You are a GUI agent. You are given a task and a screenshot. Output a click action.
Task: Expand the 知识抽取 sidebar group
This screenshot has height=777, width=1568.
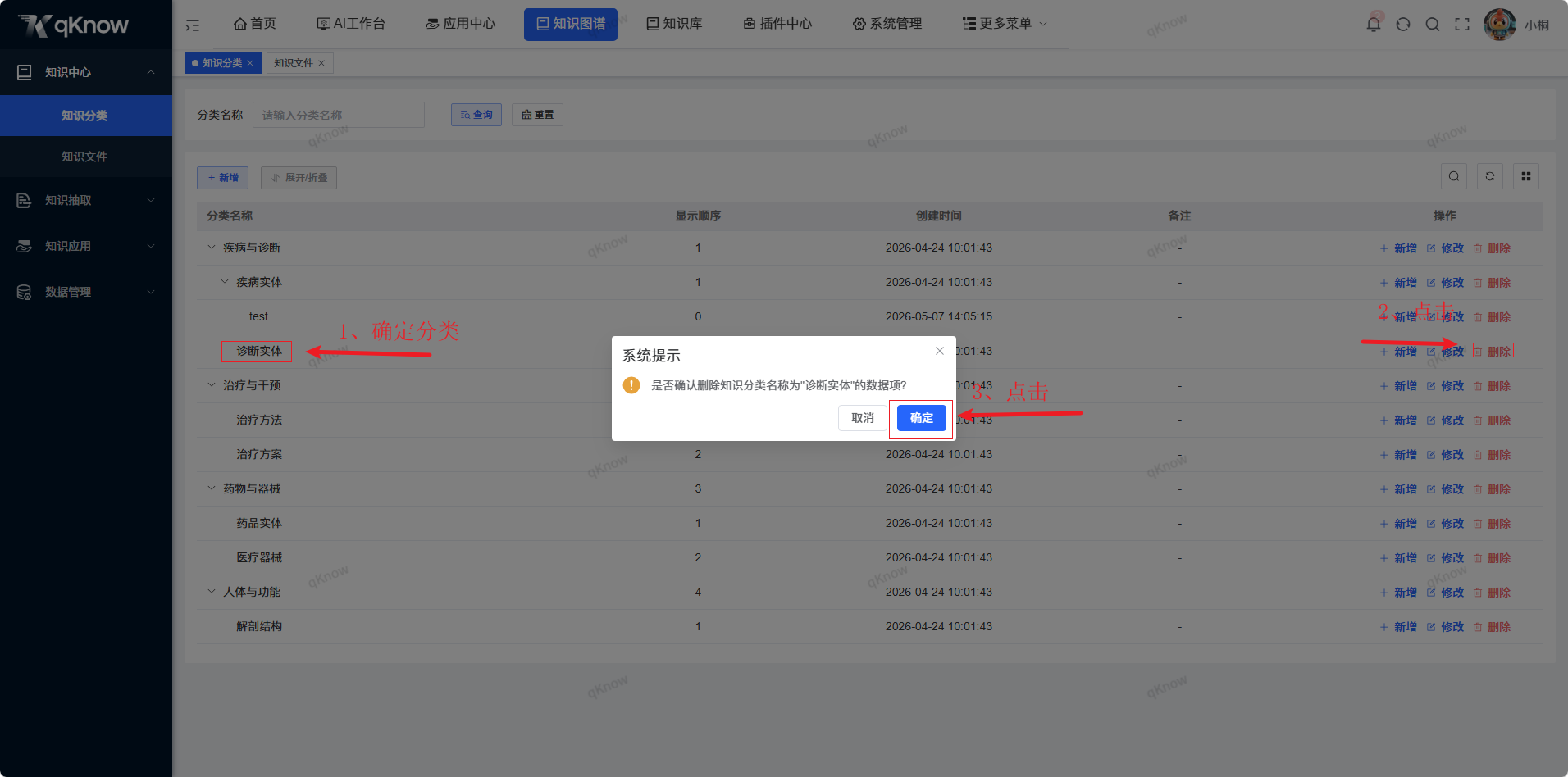click(x=86, y=200)
